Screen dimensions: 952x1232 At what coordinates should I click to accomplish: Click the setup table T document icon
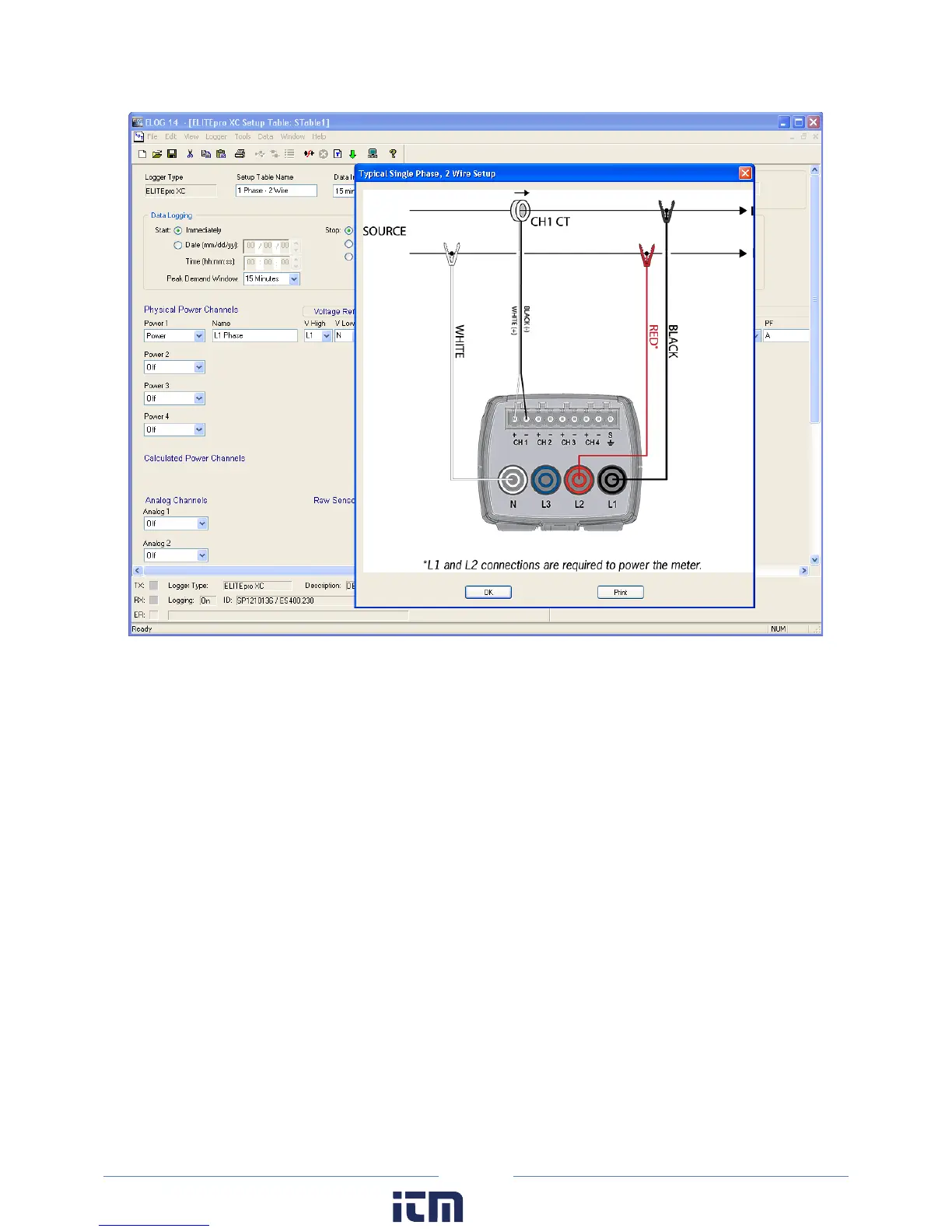(x=338, y=154)
